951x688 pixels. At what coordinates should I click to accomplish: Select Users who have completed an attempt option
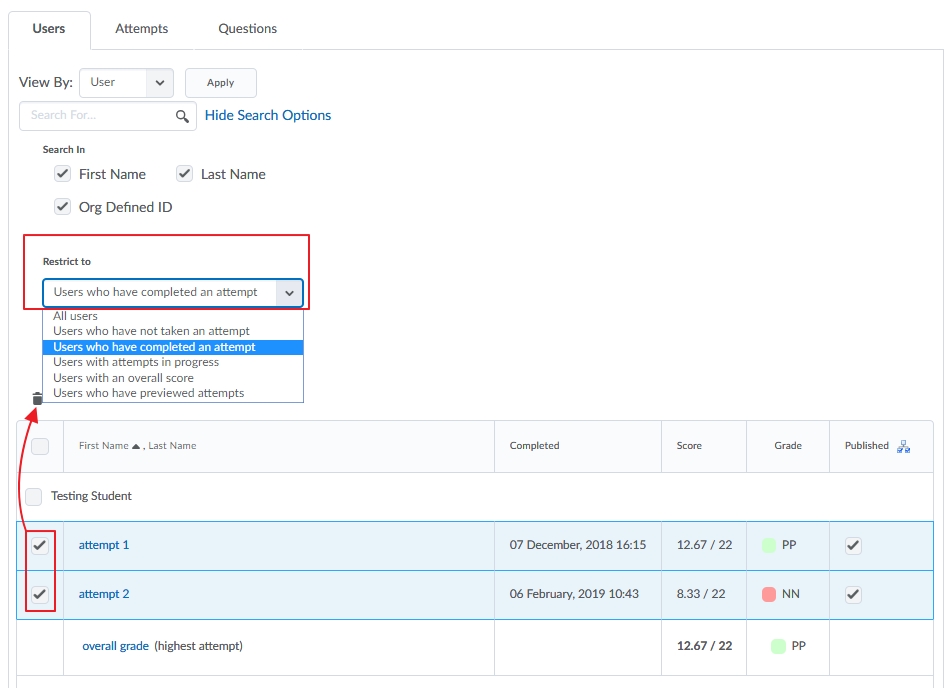(173, 347)
